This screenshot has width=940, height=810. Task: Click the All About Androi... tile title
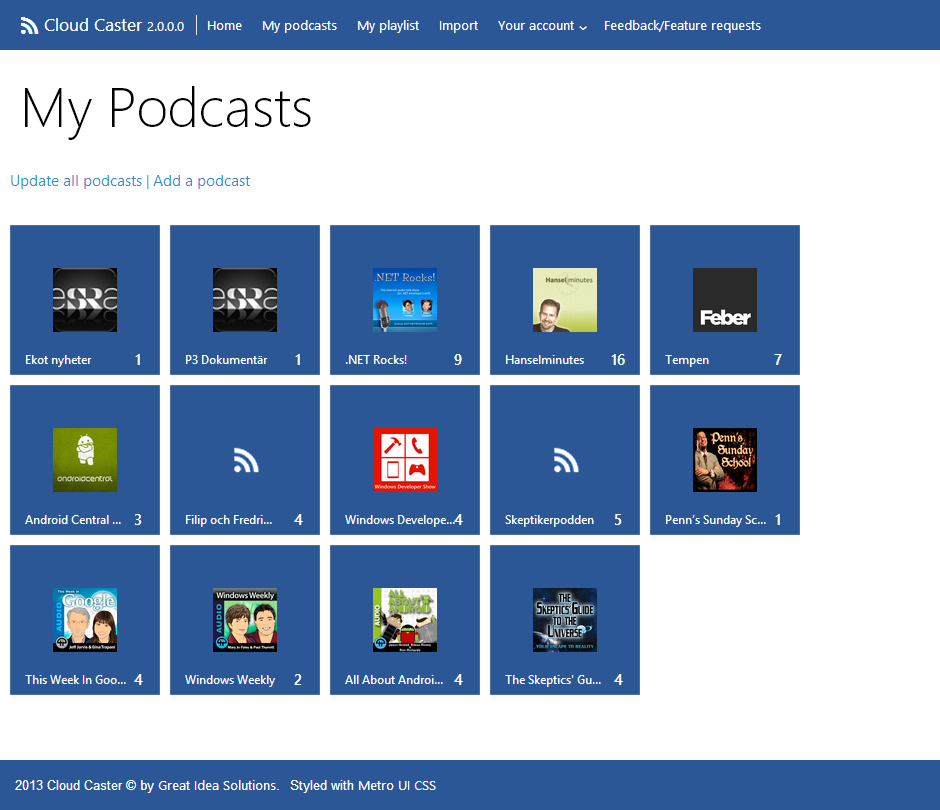click(394, 680)
